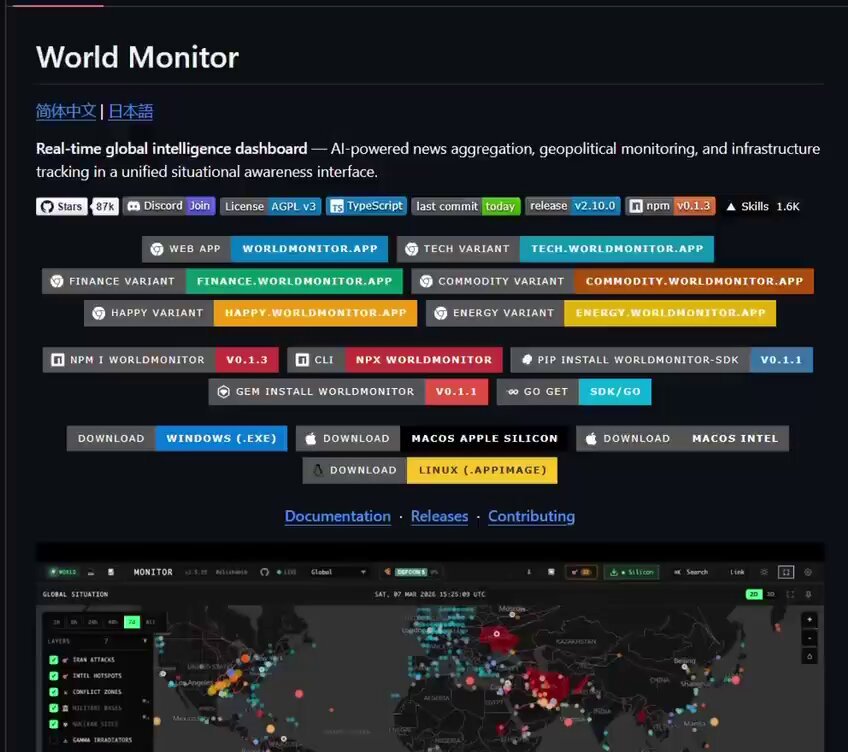Select the 2D map view toggle
The image size is (848, 752).
(753, 594)
